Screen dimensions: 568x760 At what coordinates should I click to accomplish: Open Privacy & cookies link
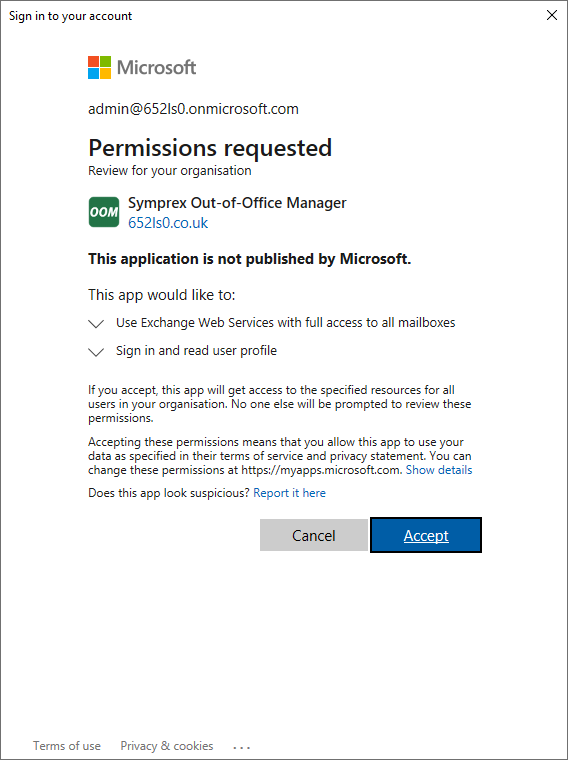[167, 746]
